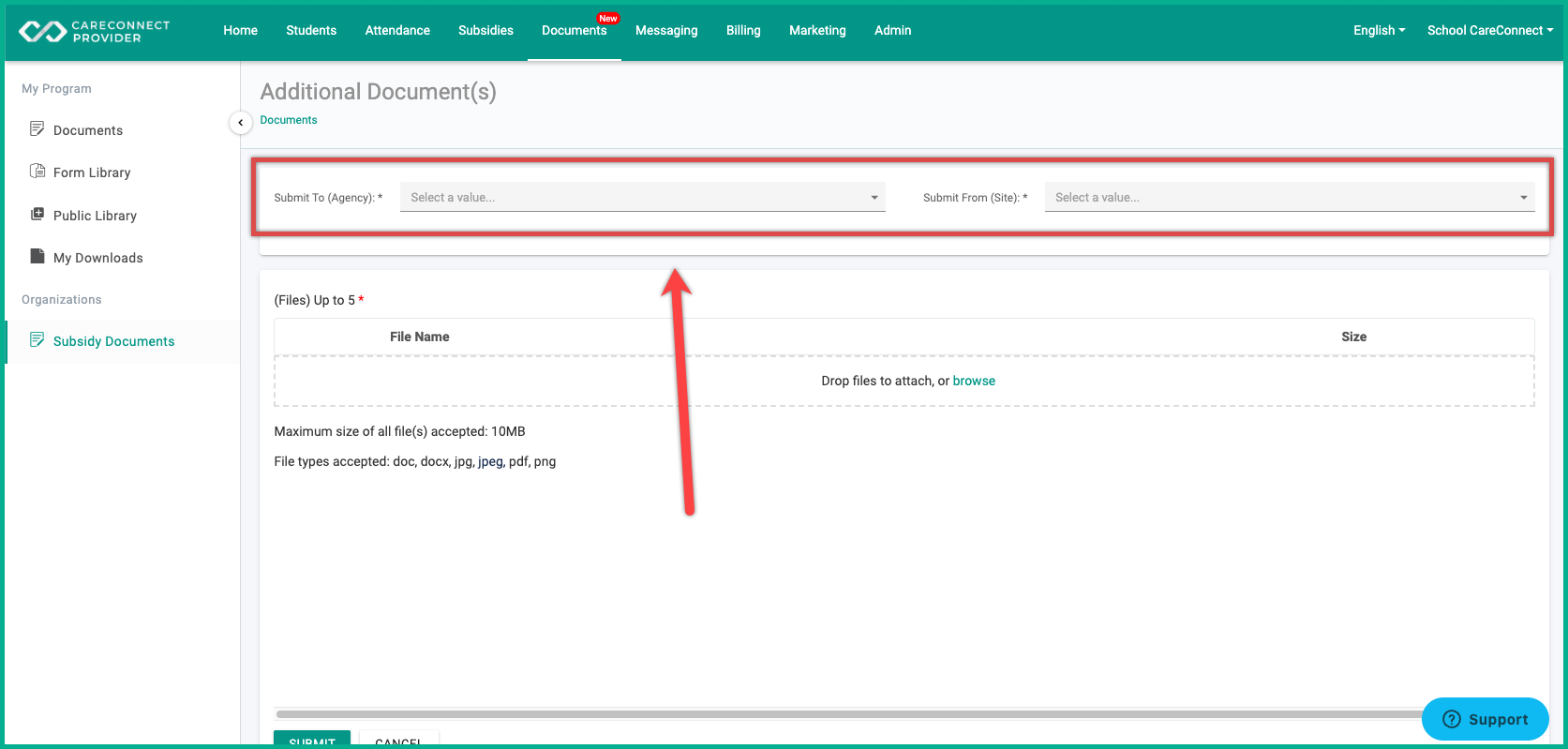The height and width of the screenshot is (749, 1568).
Task: Click the browse link to attach files
Action: click(x=974, y=381)
